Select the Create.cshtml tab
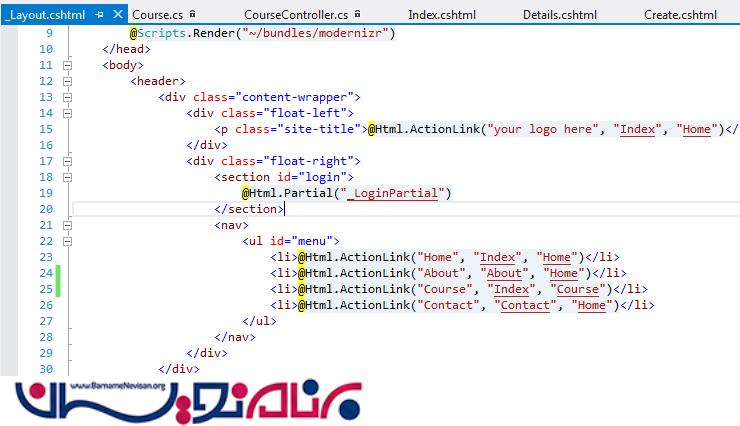740x426 pixels. [x=680, y=15]
